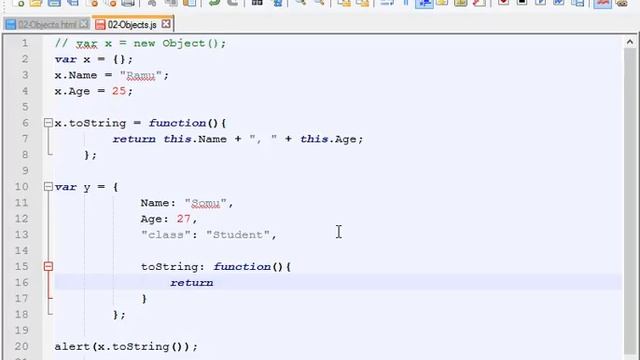Click the black Stop recording icon
This screenshot has width=640, height=360.
point(522,3)
